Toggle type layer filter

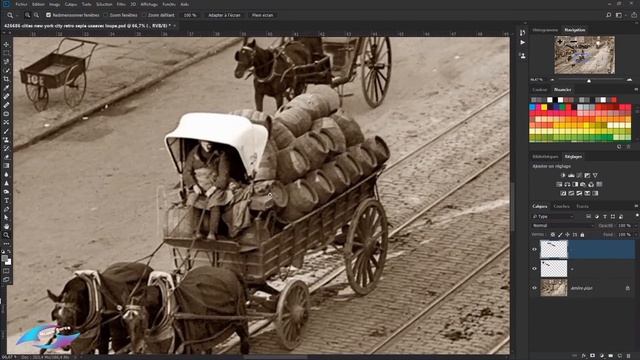(x=605, y=216)
